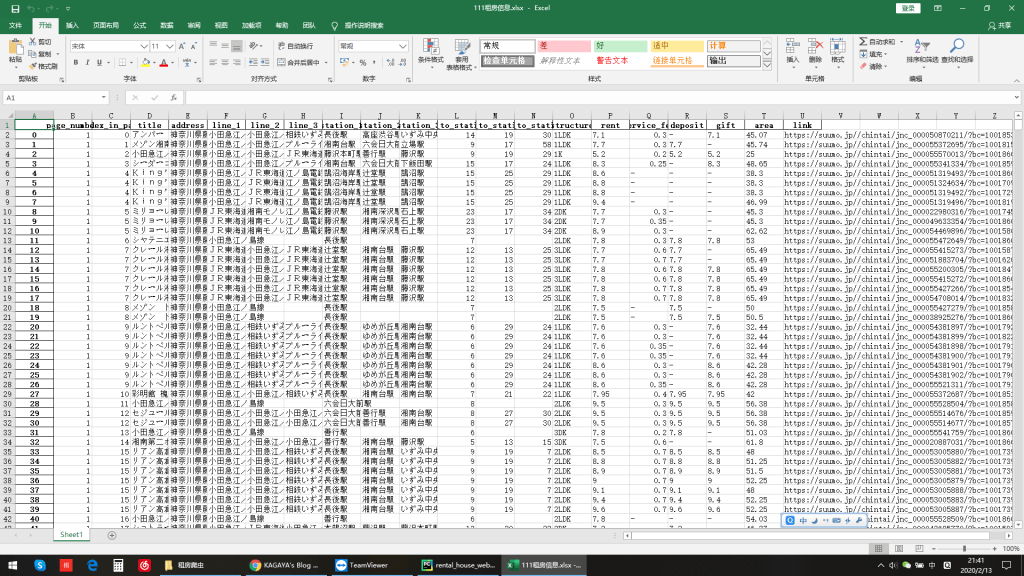This screenshot has width=1024, height=576.
Task: Click the Conditional Formatting (条件格式) icon
Action: coord(430,47)
